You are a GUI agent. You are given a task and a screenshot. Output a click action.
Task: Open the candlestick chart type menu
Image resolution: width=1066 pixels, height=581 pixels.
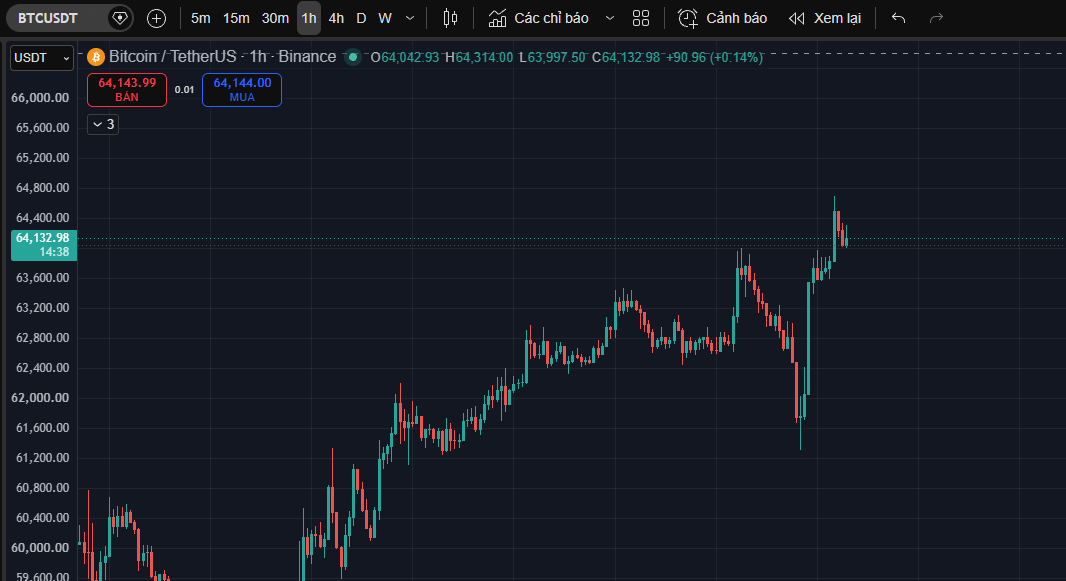point(450,18)
